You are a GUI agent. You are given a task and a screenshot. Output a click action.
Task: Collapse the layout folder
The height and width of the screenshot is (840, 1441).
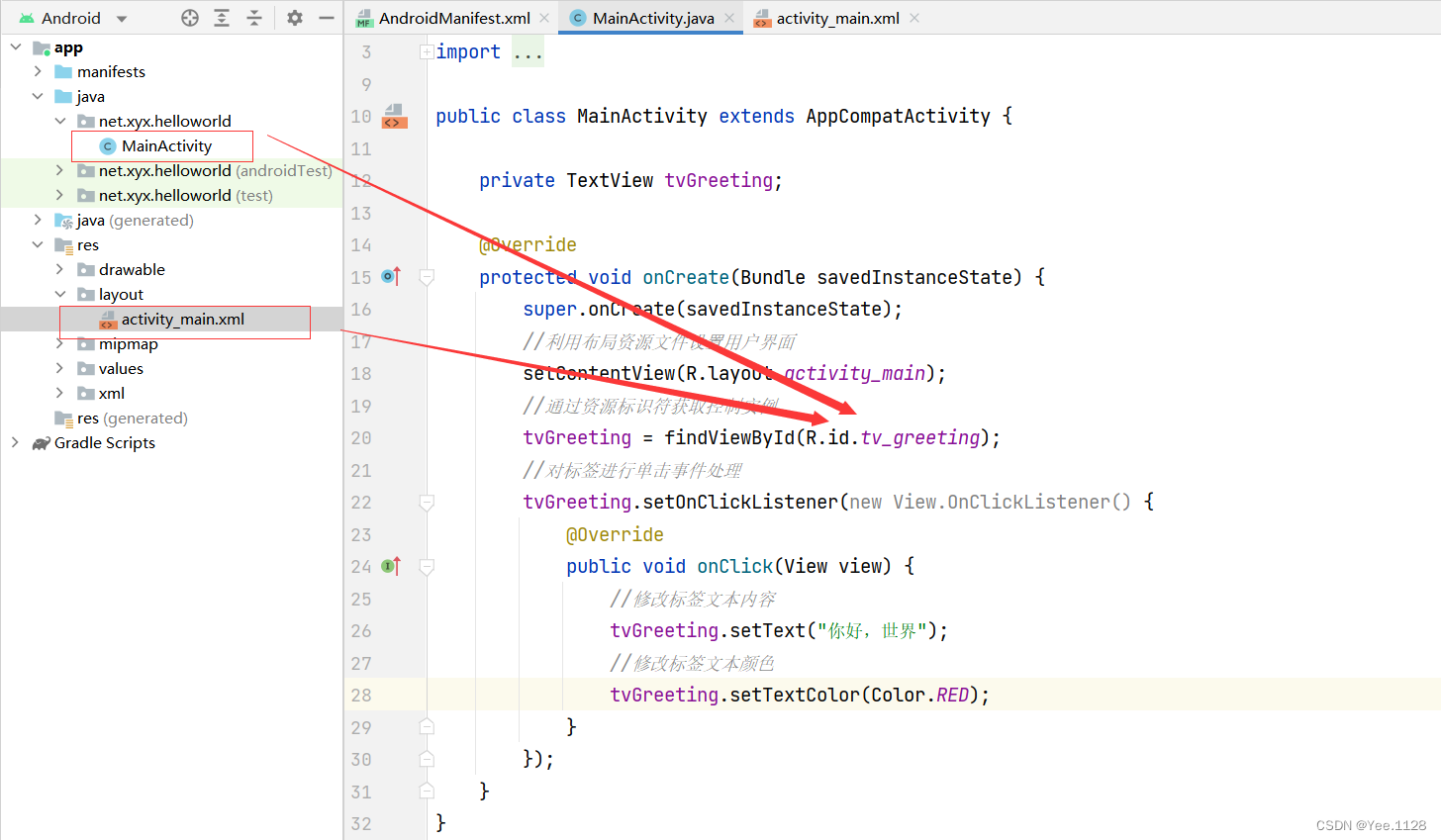(x=59, y=294)
